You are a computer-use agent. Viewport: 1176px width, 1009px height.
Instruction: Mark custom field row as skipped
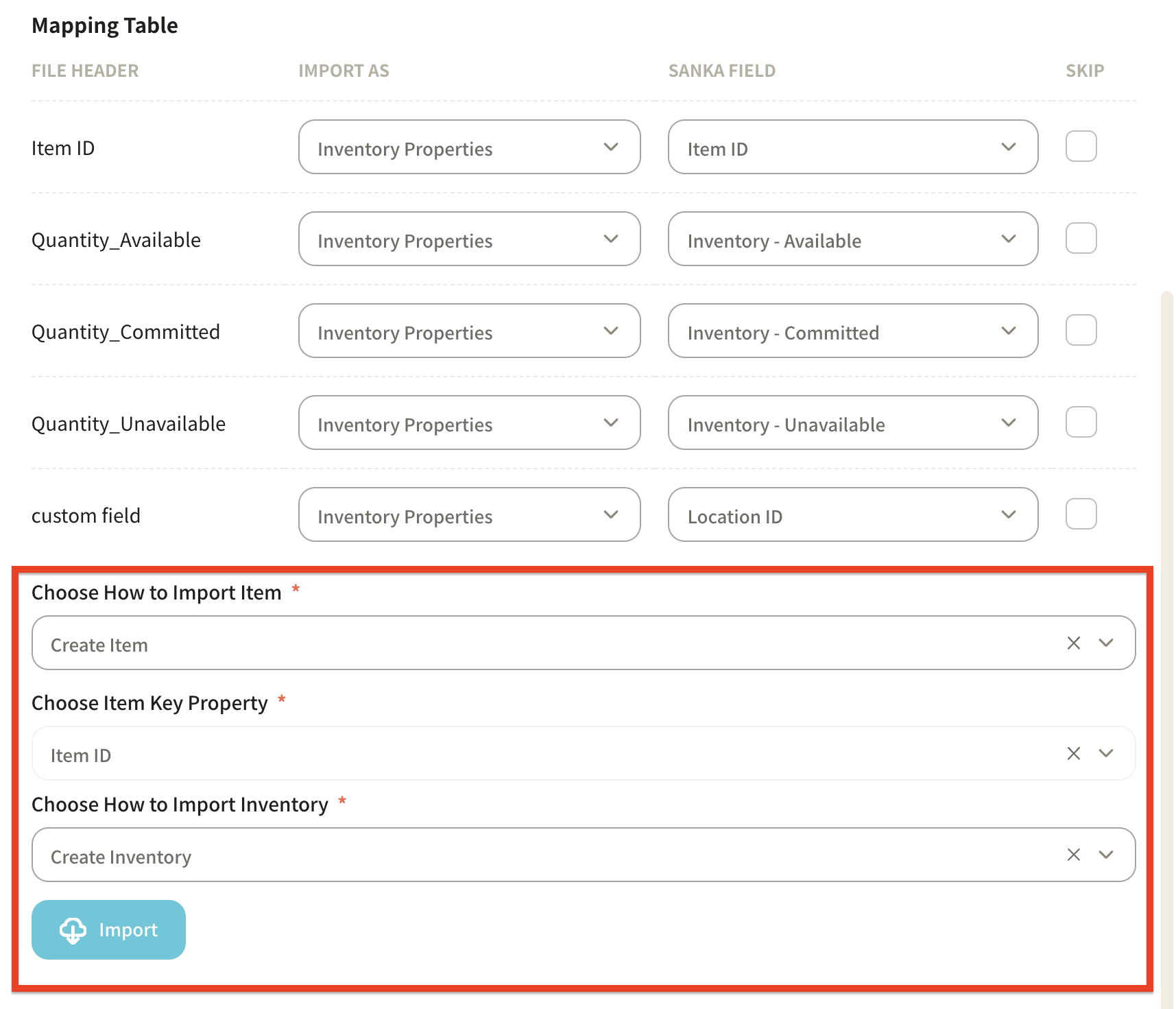[1081, 514]
